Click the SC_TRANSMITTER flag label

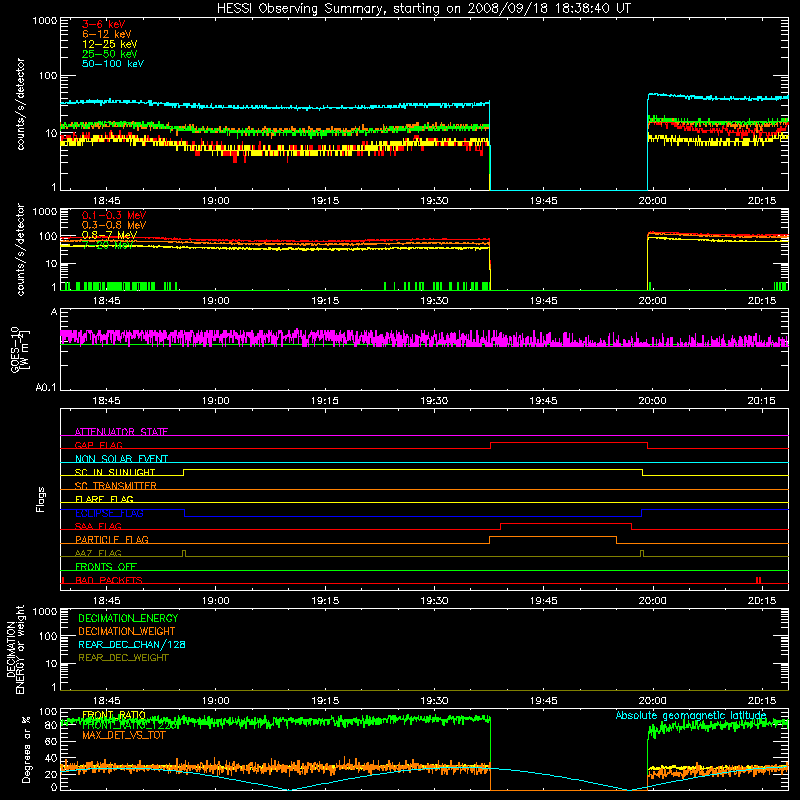click(116, 485)
